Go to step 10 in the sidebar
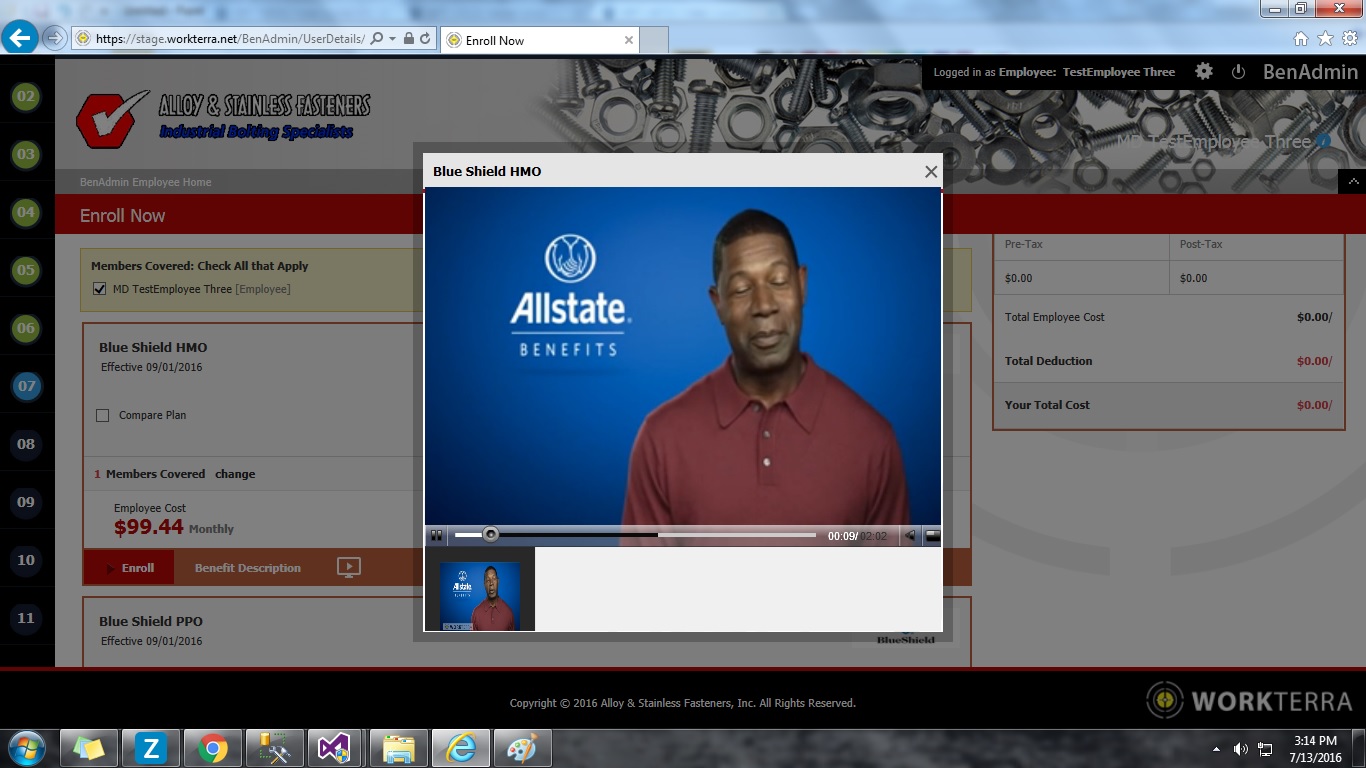 [26, 560]
